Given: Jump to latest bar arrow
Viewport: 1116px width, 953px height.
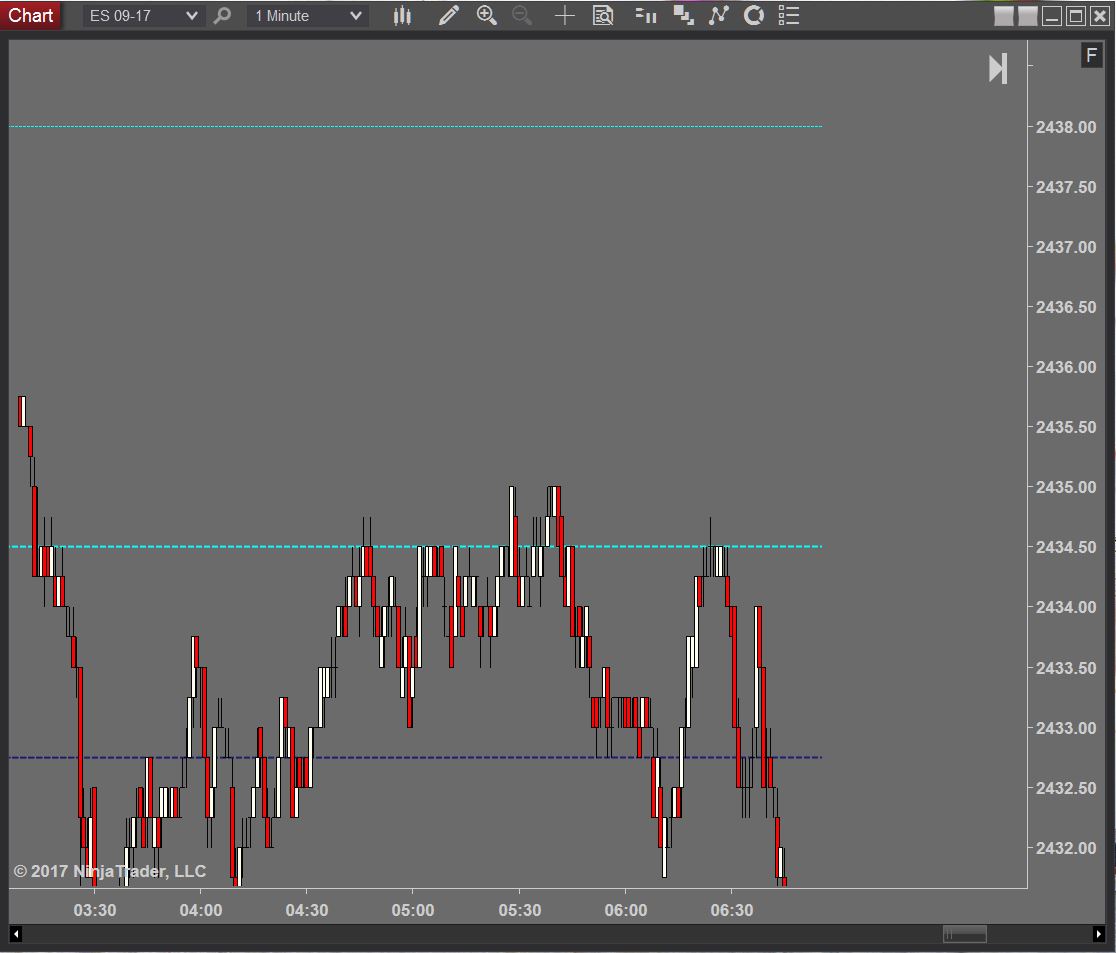Looking at the screenshot, I should coord(998,68).
